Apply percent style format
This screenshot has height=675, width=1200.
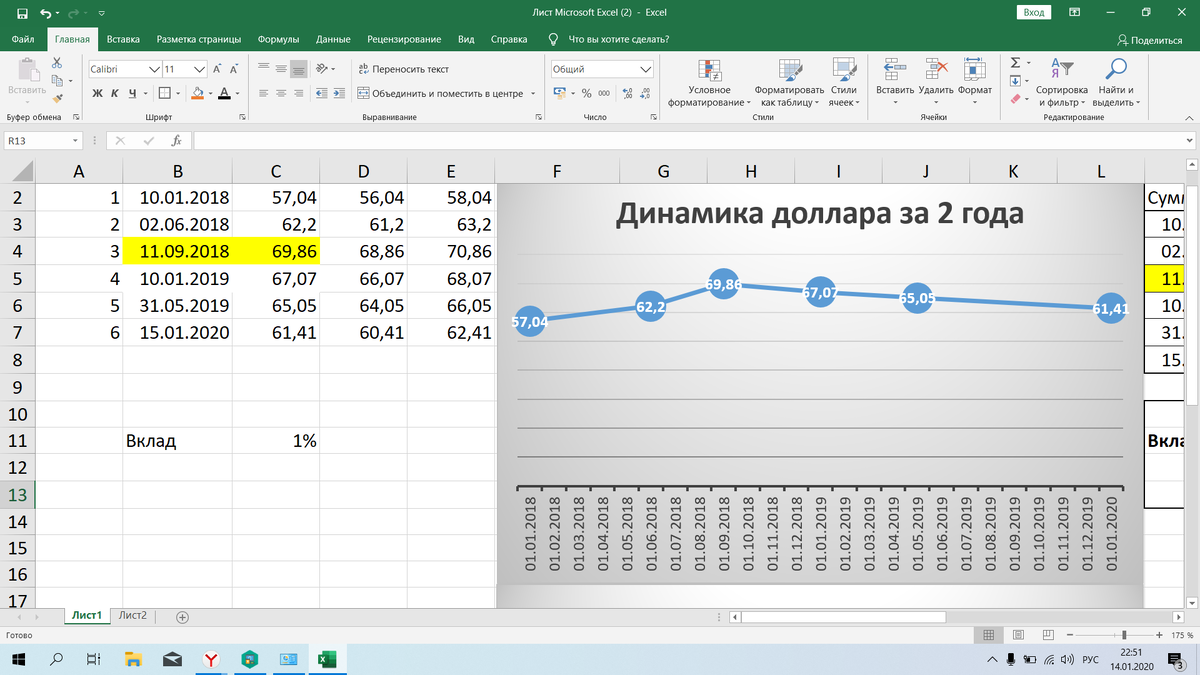coord(587,93)
